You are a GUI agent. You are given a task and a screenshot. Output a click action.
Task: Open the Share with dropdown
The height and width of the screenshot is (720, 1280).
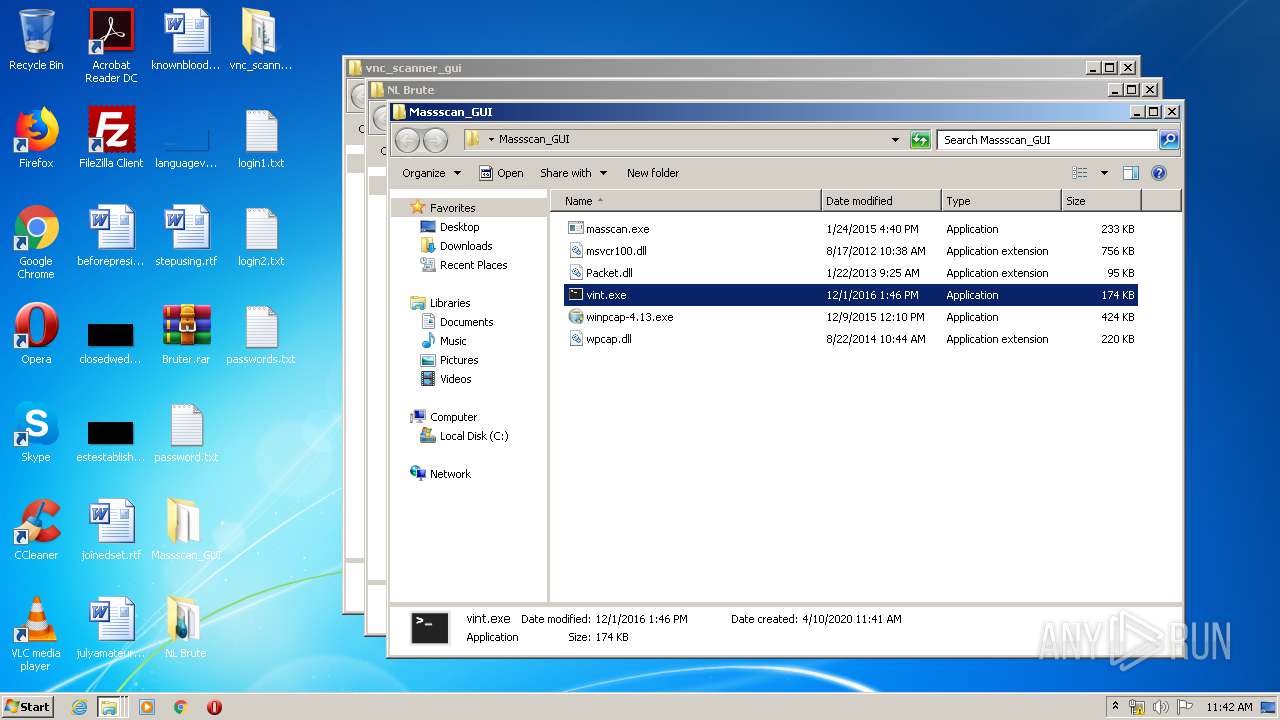[573, 173]
